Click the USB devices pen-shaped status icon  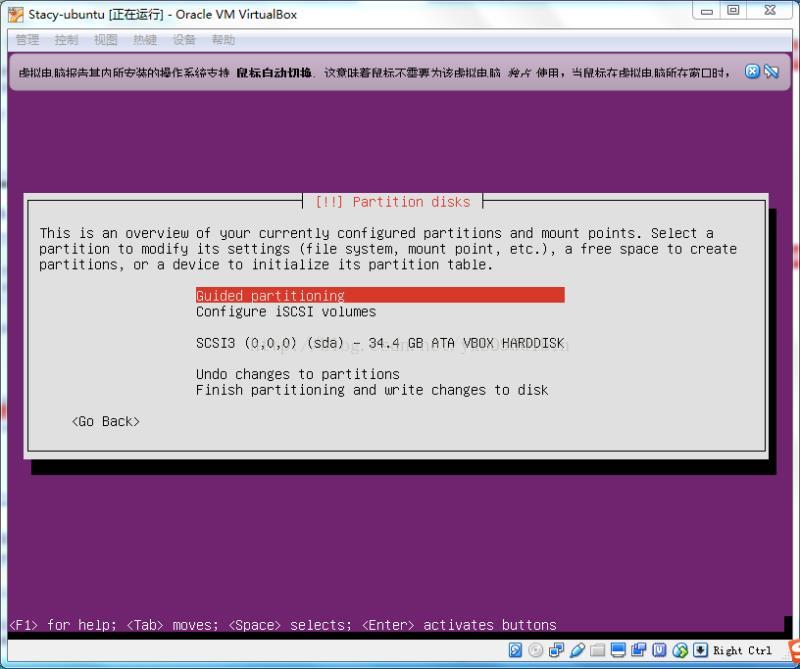click(x=577, y=650)
